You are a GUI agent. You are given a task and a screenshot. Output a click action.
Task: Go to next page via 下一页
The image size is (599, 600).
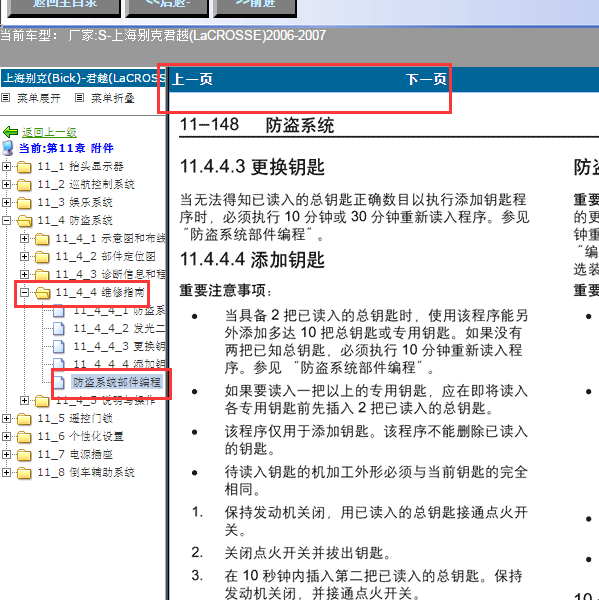click(426, 80)
